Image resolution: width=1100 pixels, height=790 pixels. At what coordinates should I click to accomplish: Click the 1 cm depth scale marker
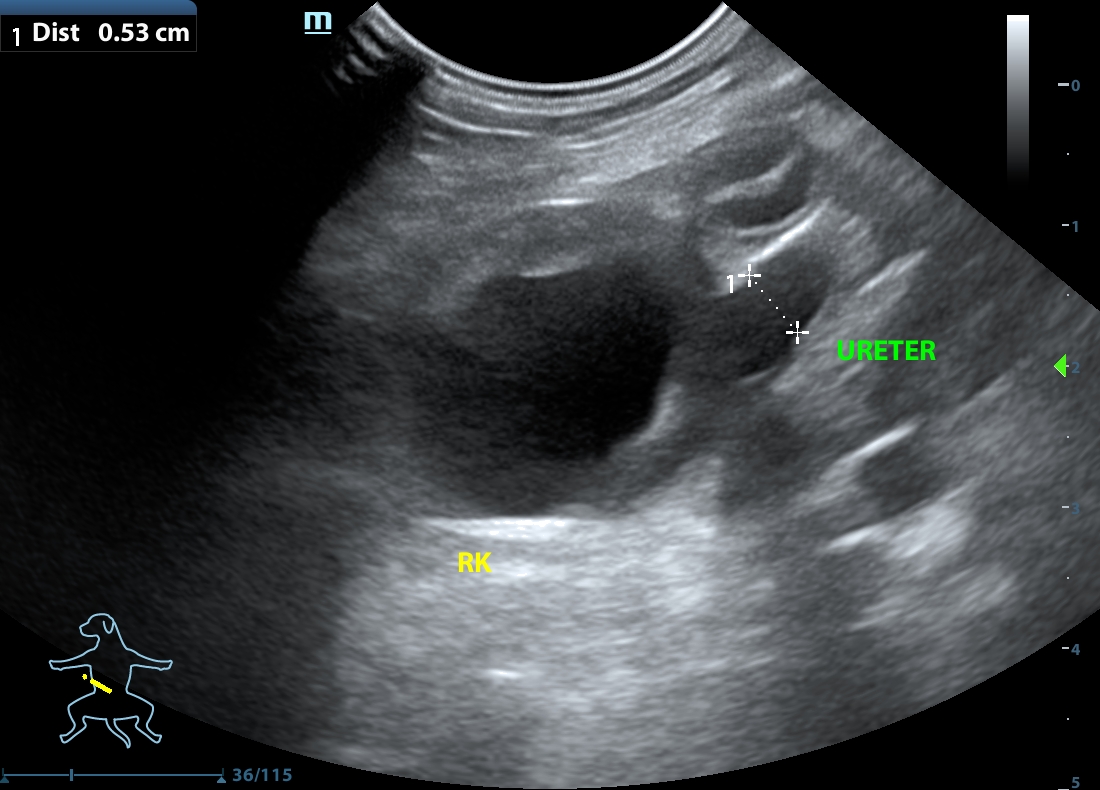1073,227
